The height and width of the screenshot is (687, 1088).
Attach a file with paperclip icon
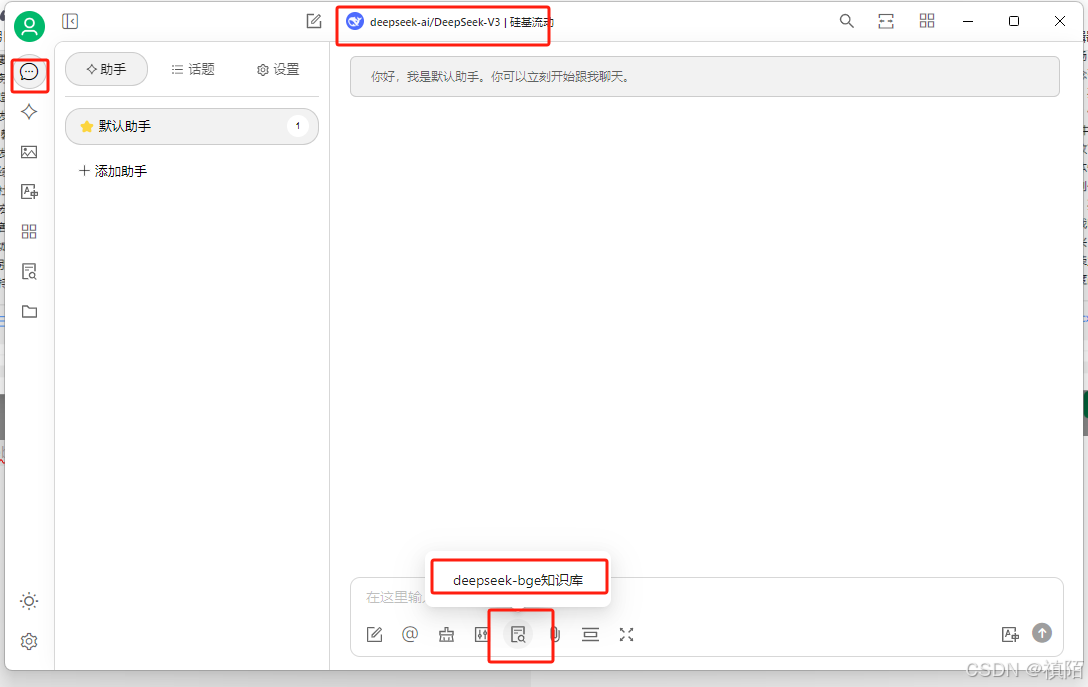coord(555,634)
